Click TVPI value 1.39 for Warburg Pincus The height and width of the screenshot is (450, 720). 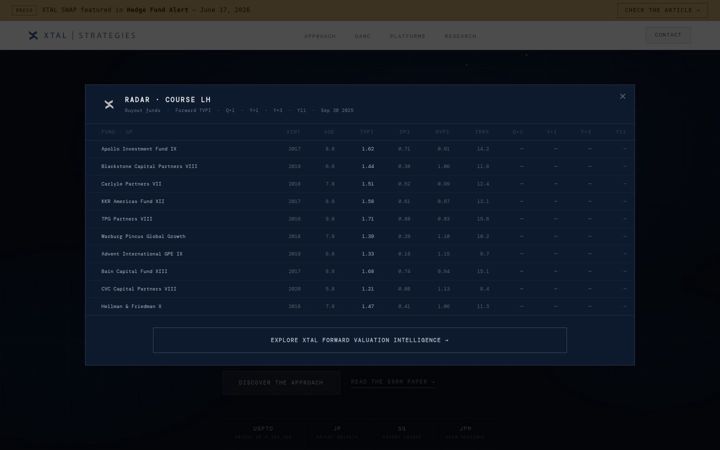click(368, 236)
